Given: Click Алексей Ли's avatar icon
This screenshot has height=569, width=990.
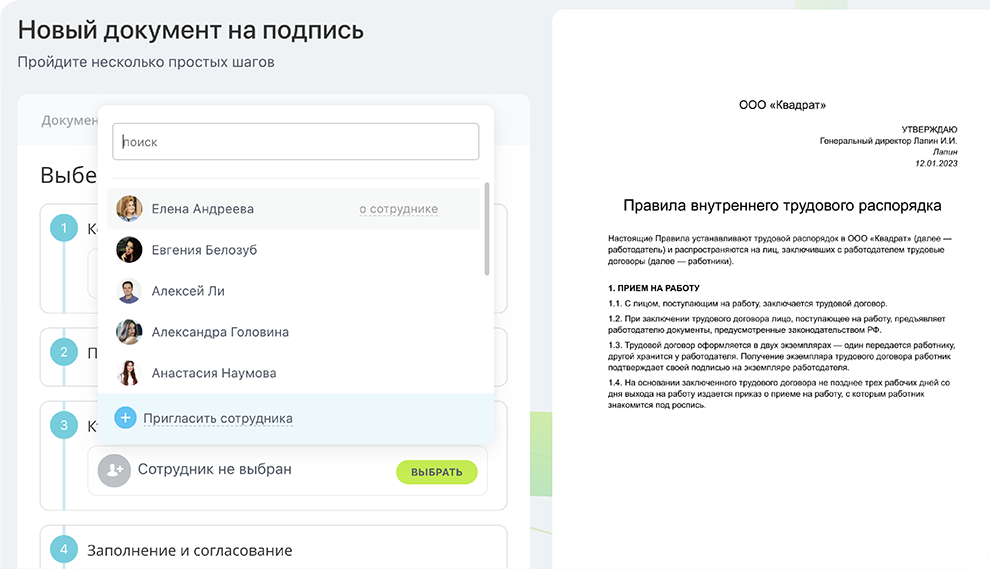Looking at the screenshot, I should click(x=129, y=291).
